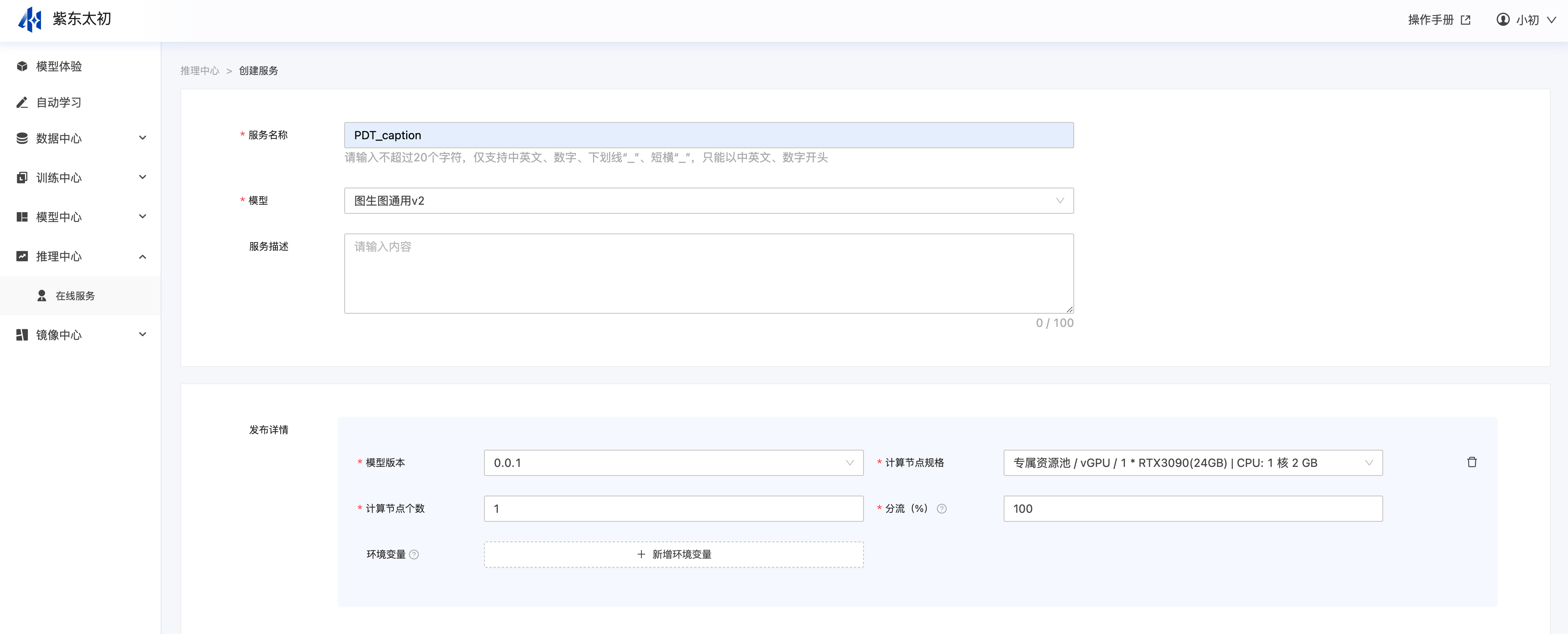
Task: Click the 计算节点个数 input field
Action: click(x=673, y=509)
